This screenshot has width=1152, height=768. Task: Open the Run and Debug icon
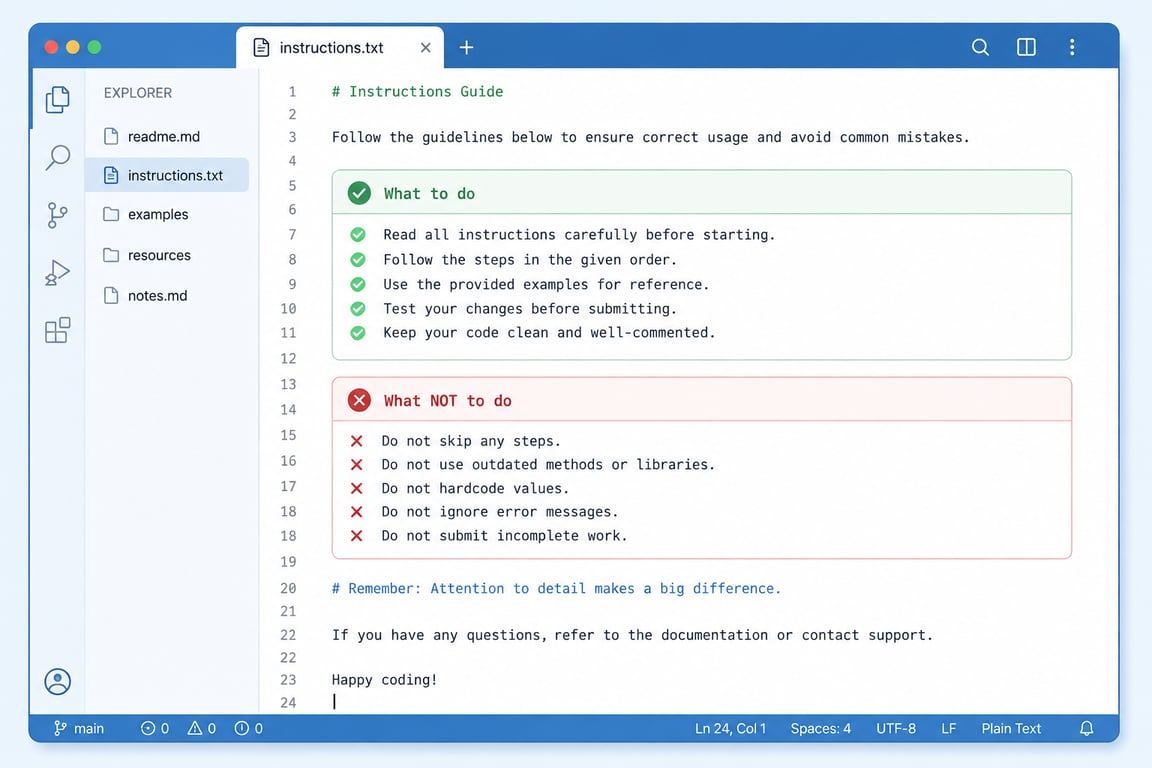[x=57, y=273]
